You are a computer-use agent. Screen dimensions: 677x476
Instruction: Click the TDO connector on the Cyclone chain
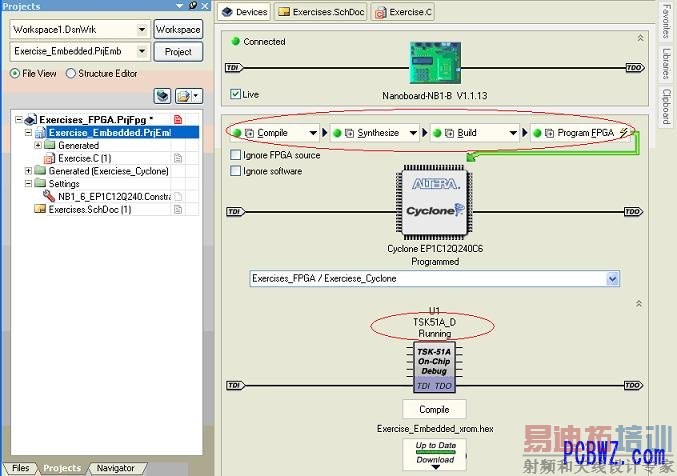pos(633,212)
